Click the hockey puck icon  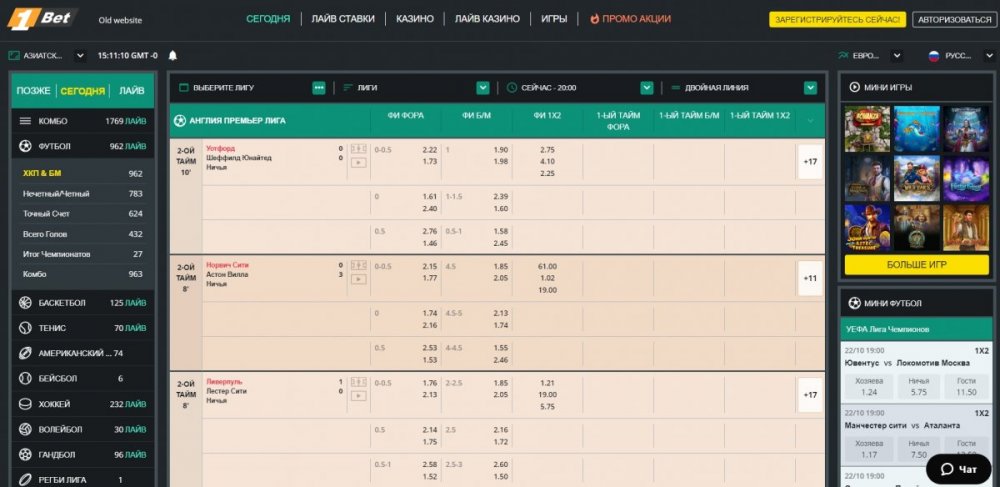click(x=26, y=403)
